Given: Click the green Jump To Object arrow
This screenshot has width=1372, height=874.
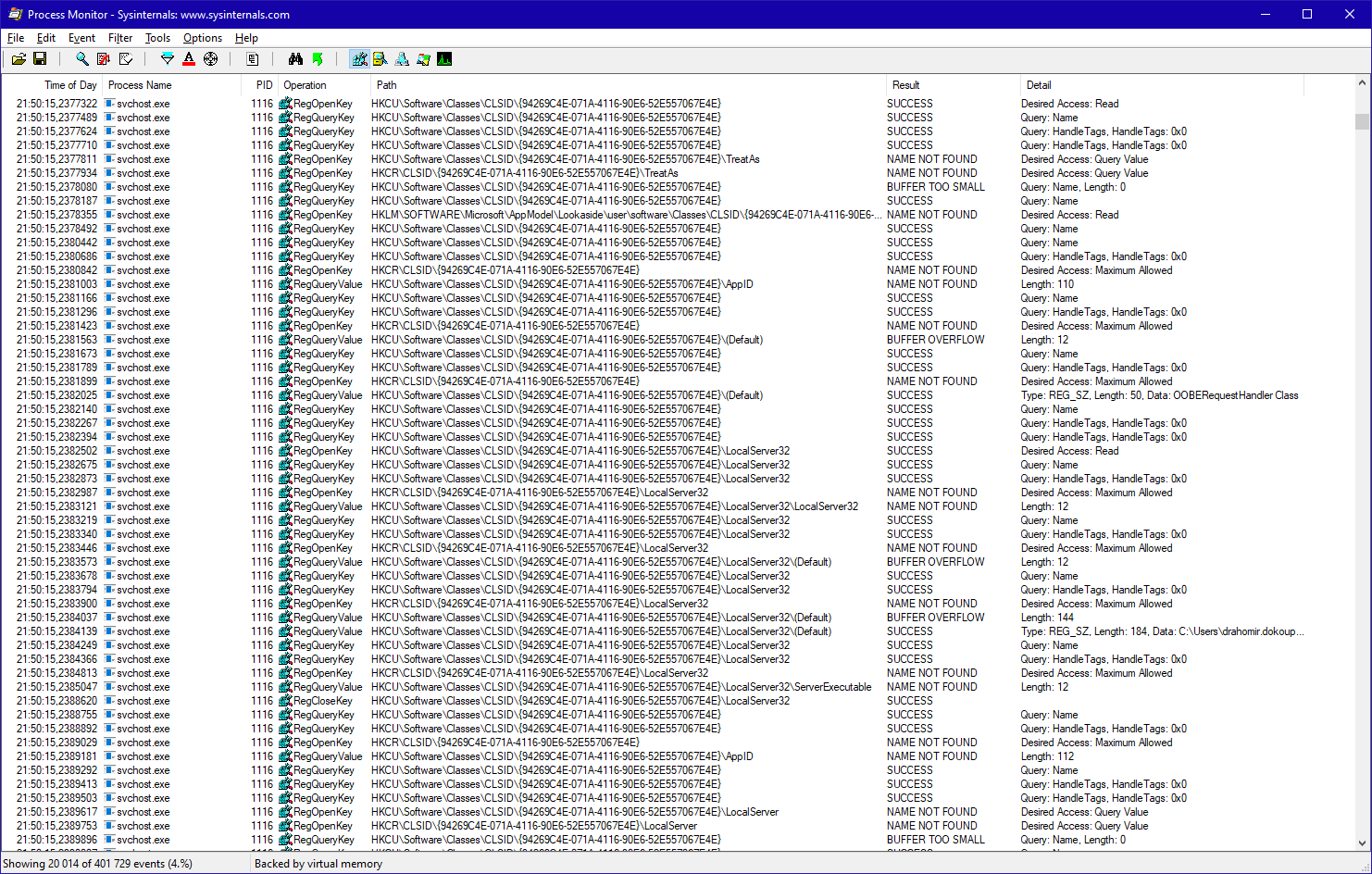Looking at the screenshot, I should (x=318, y=59).
